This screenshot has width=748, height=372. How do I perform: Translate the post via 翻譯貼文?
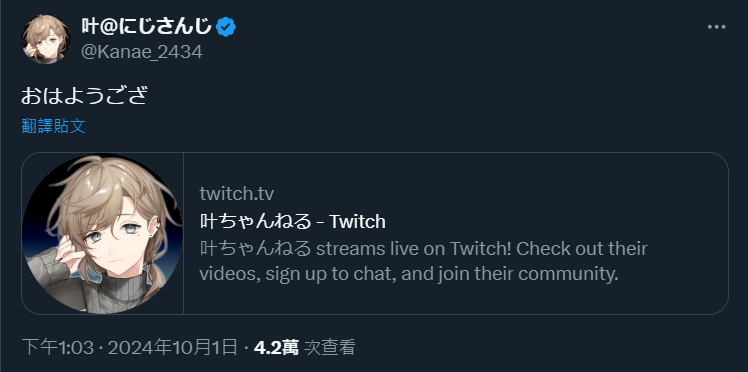pos(53,126)
